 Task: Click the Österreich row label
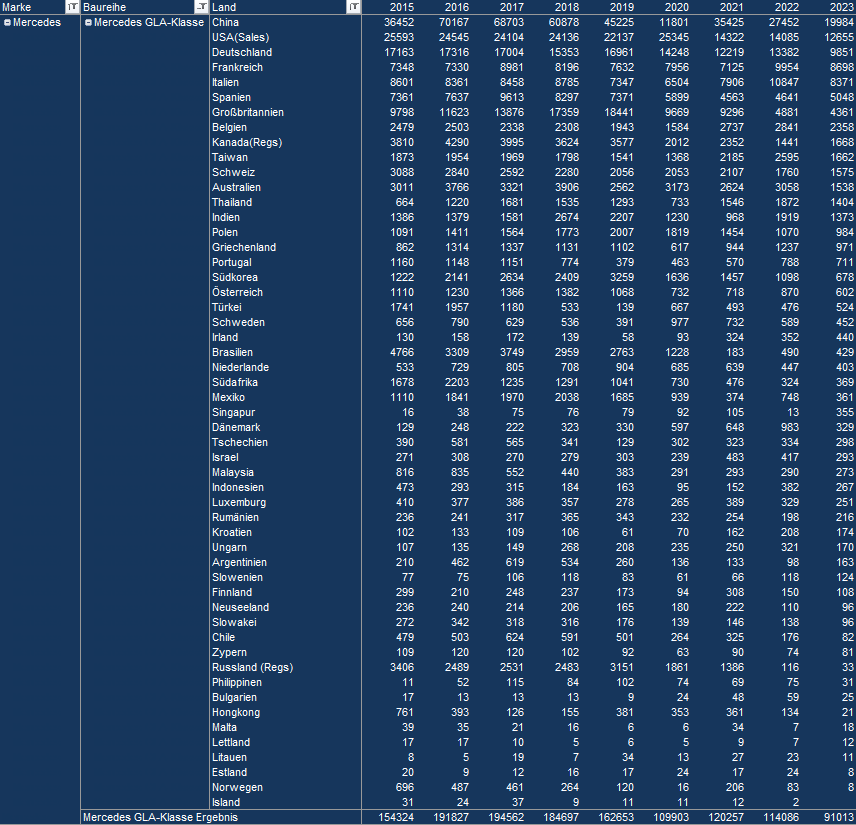click(x=237, y=293)
